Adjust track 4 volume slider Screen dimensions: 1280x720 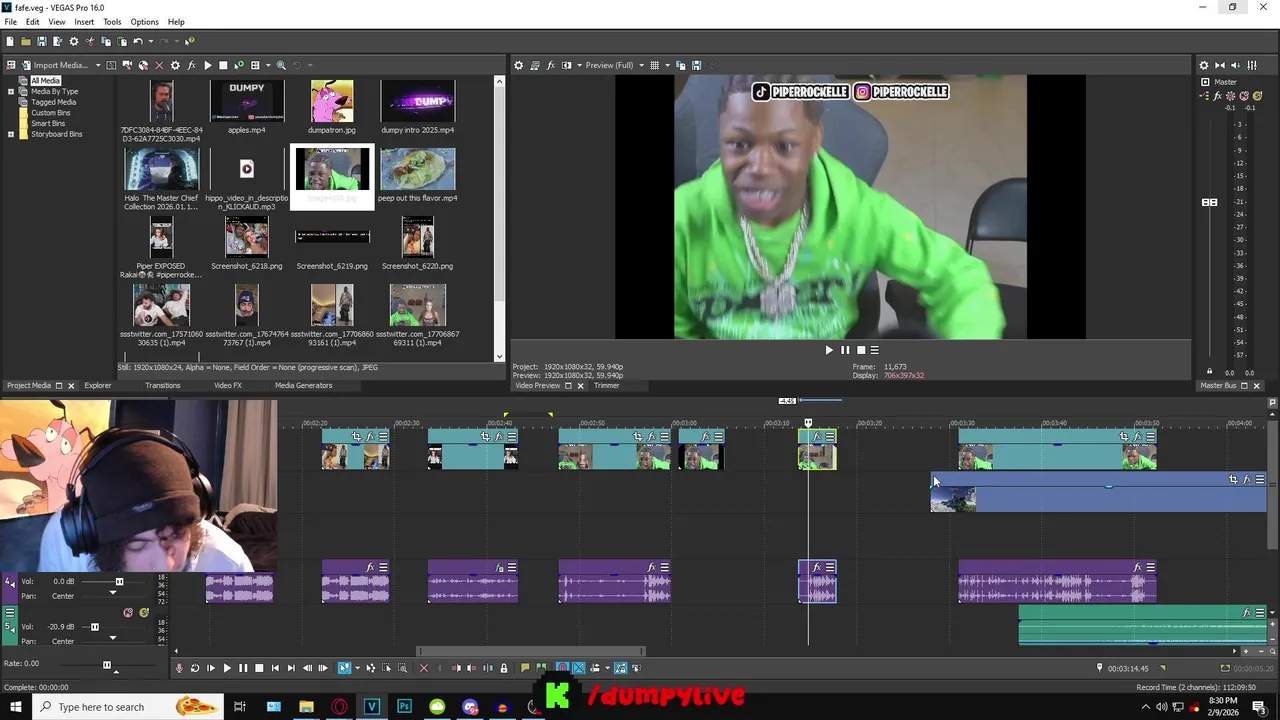tap(119, 581)
